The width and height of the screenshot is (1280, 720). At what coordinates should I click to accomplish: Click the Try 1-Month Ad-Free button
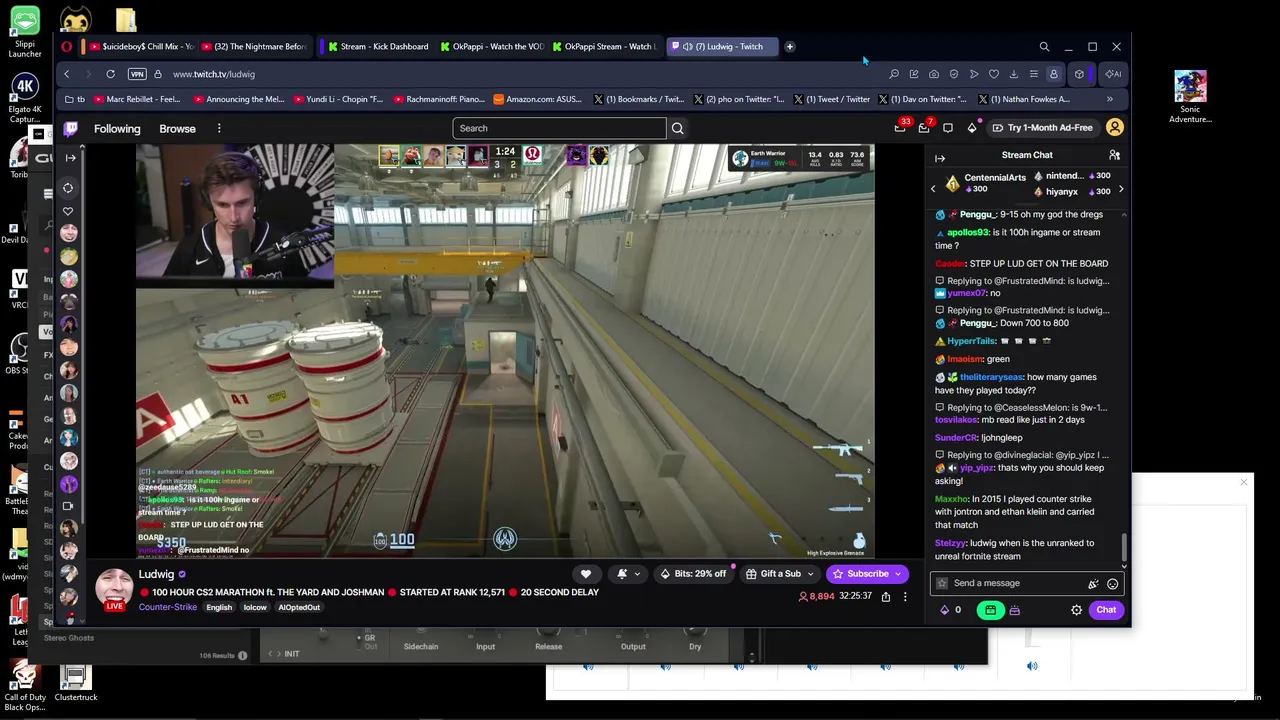point(1042,128)
